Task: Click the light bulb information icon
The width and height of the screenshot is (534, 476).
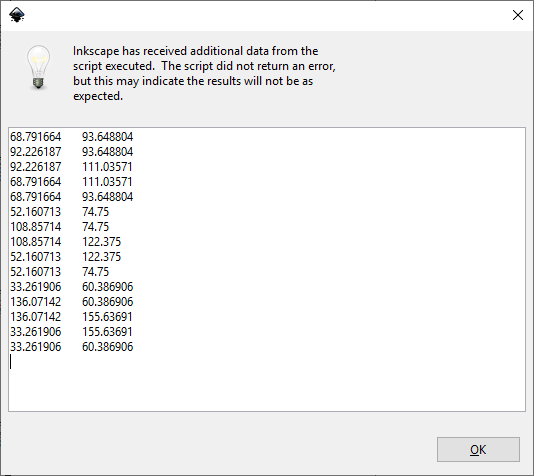Action: click(38, 68)
